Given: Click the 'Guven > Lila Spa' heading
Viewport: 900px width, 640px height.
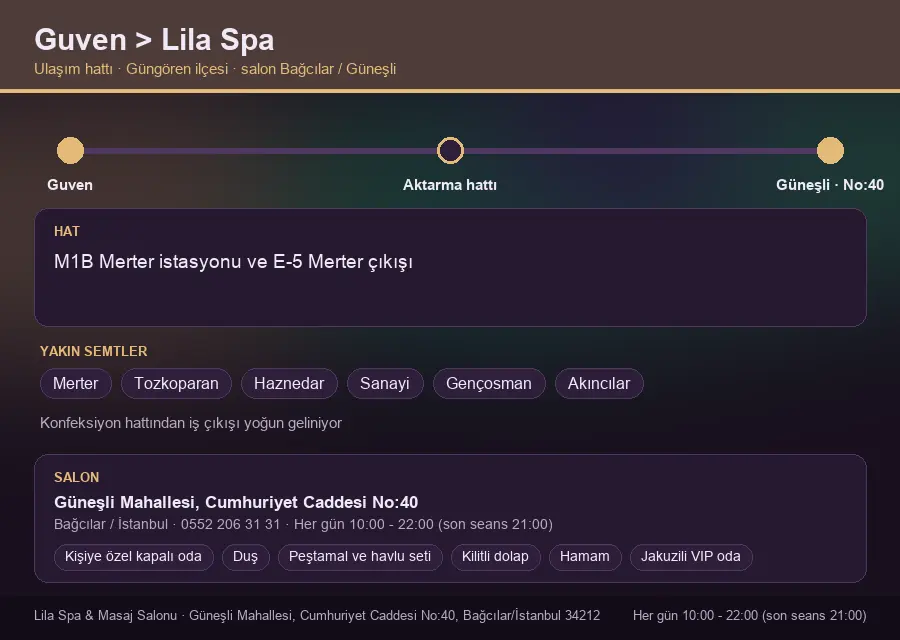Looking at the screenshot, I should 154,40.
